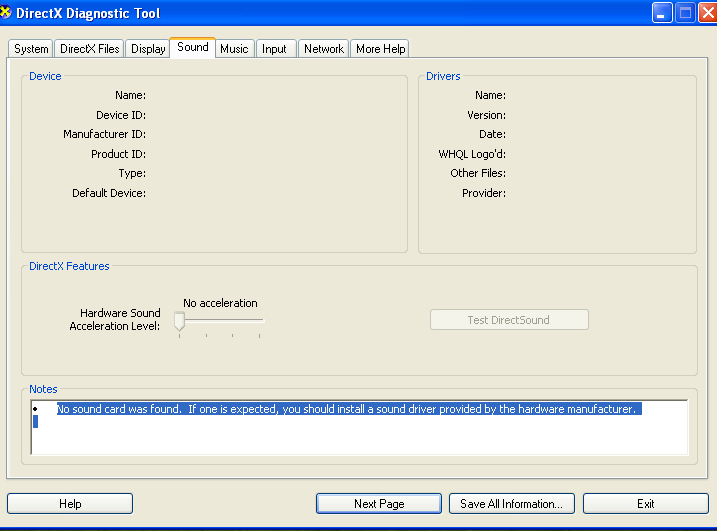
Task: Click the 'Device ID:' label
Action: pyautogui.click(x=121, y=115)
